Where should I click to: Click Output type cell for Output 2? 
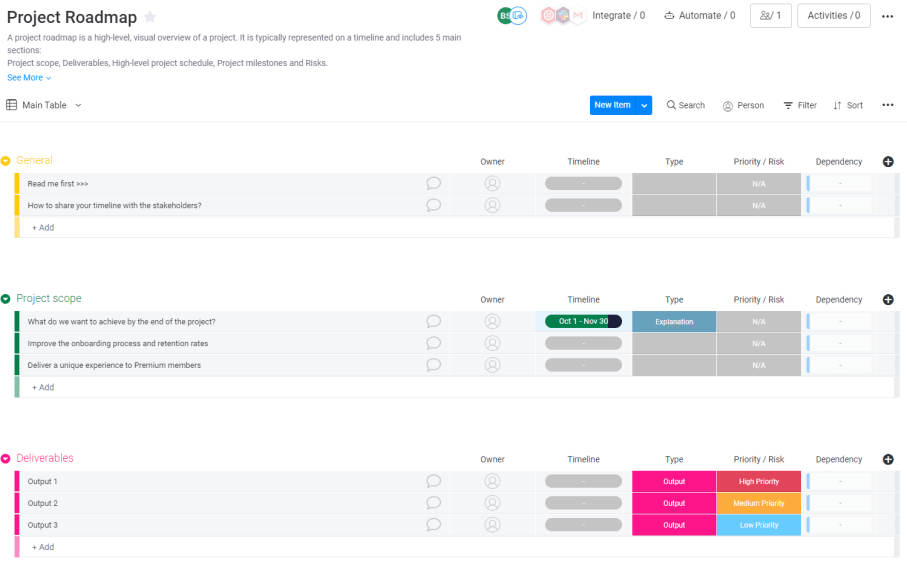674,503
